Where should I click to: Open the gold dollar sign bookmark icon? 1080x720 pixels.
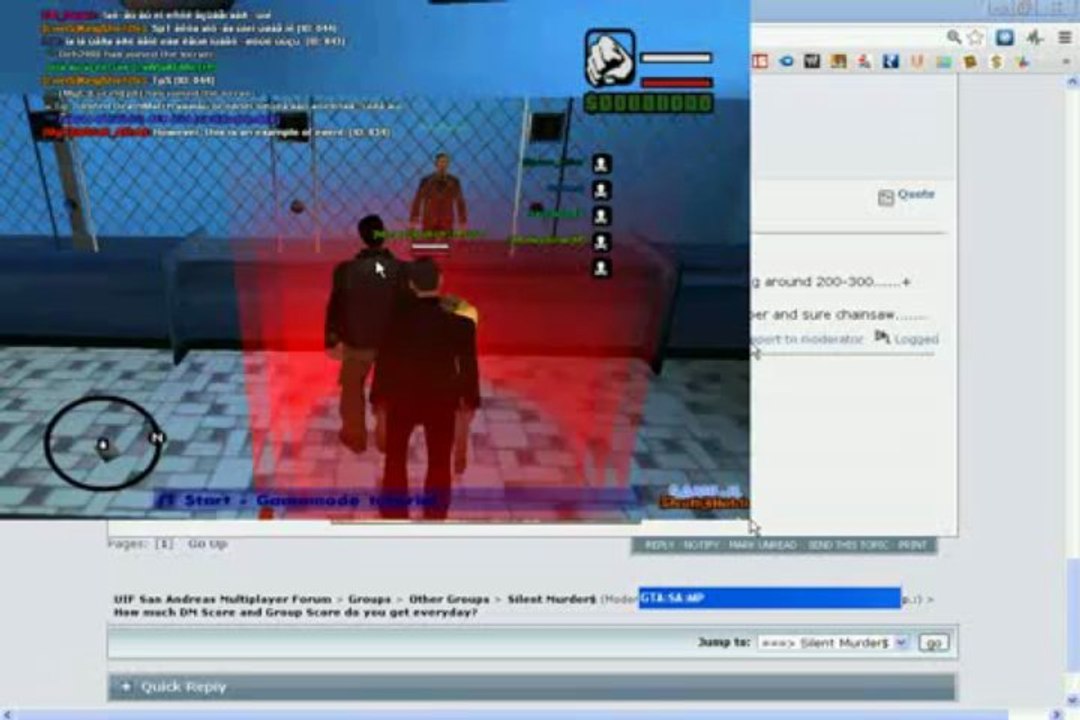point(996,62)
